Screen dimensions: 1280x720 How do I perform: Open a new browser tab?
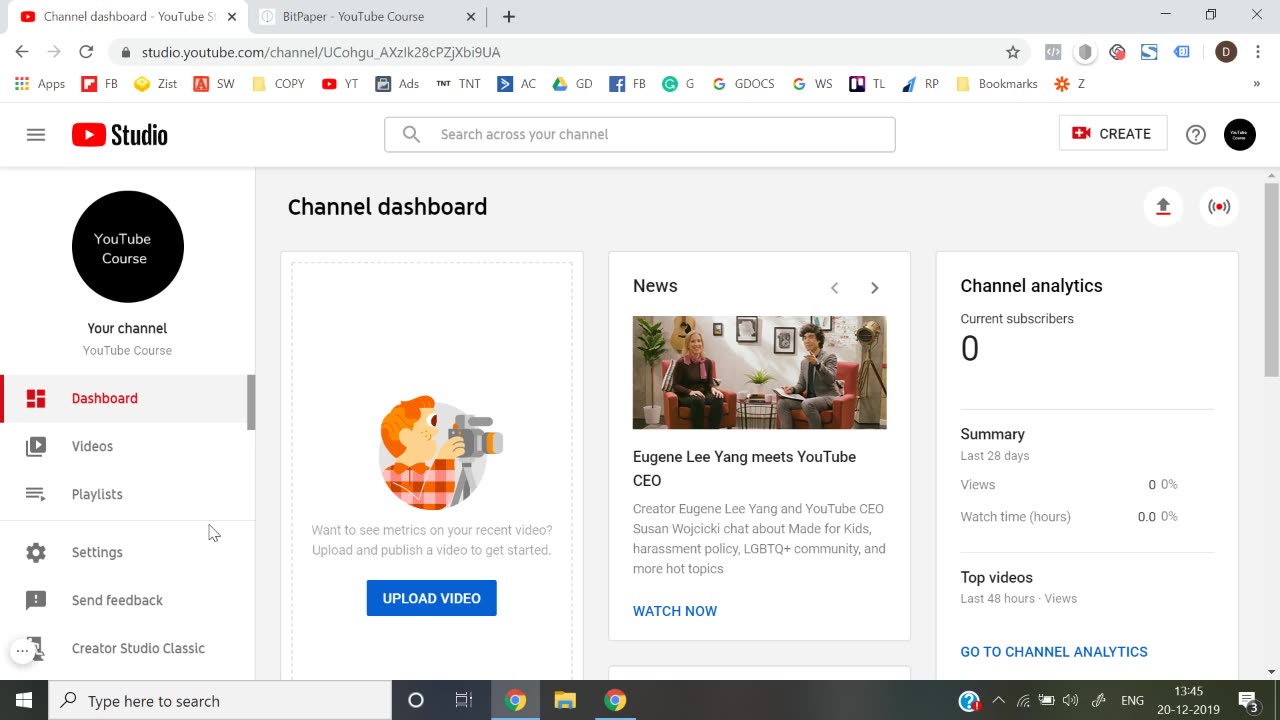tap(509, 16)
